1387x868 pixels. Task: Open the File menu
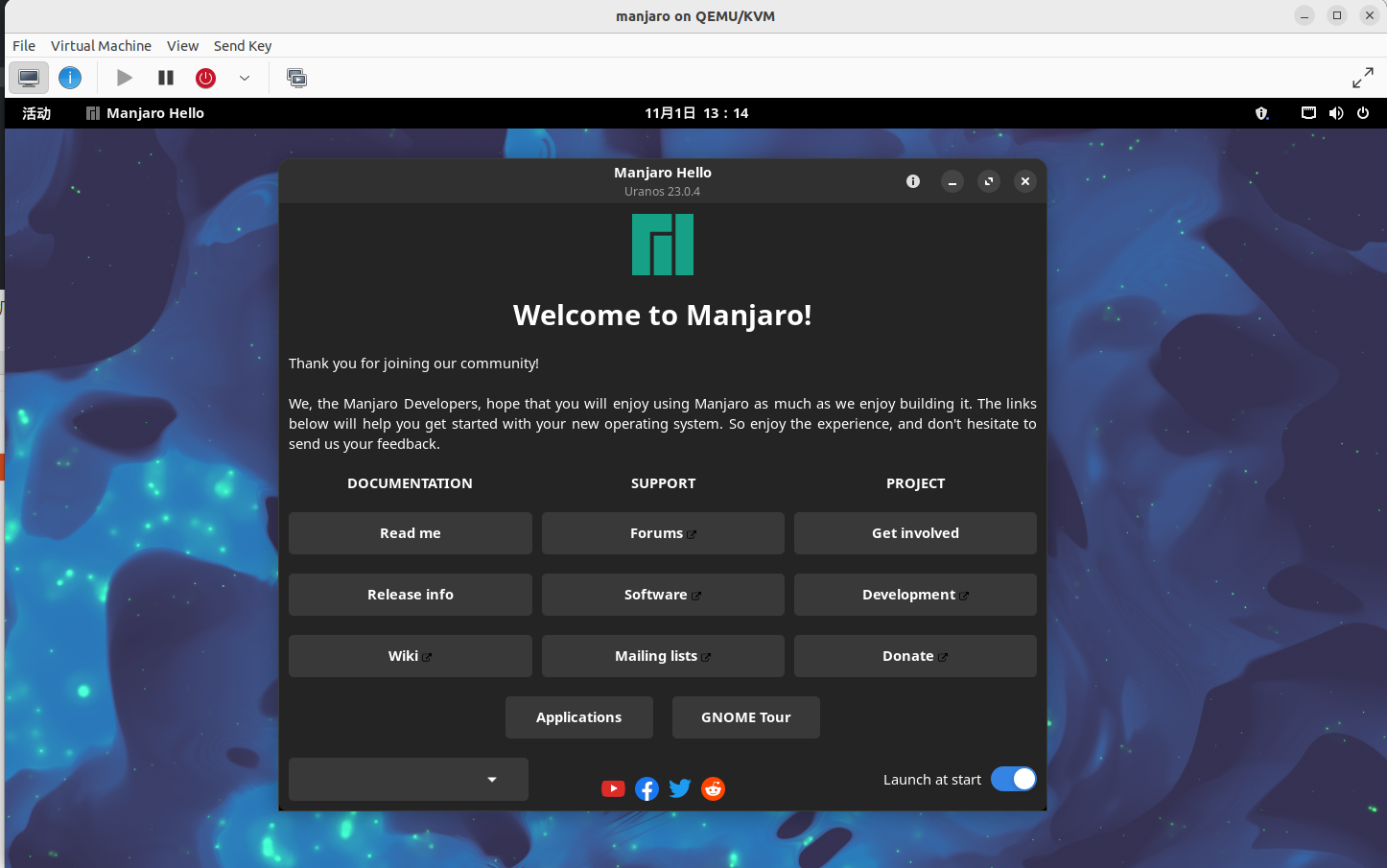(x=24, y=45)
